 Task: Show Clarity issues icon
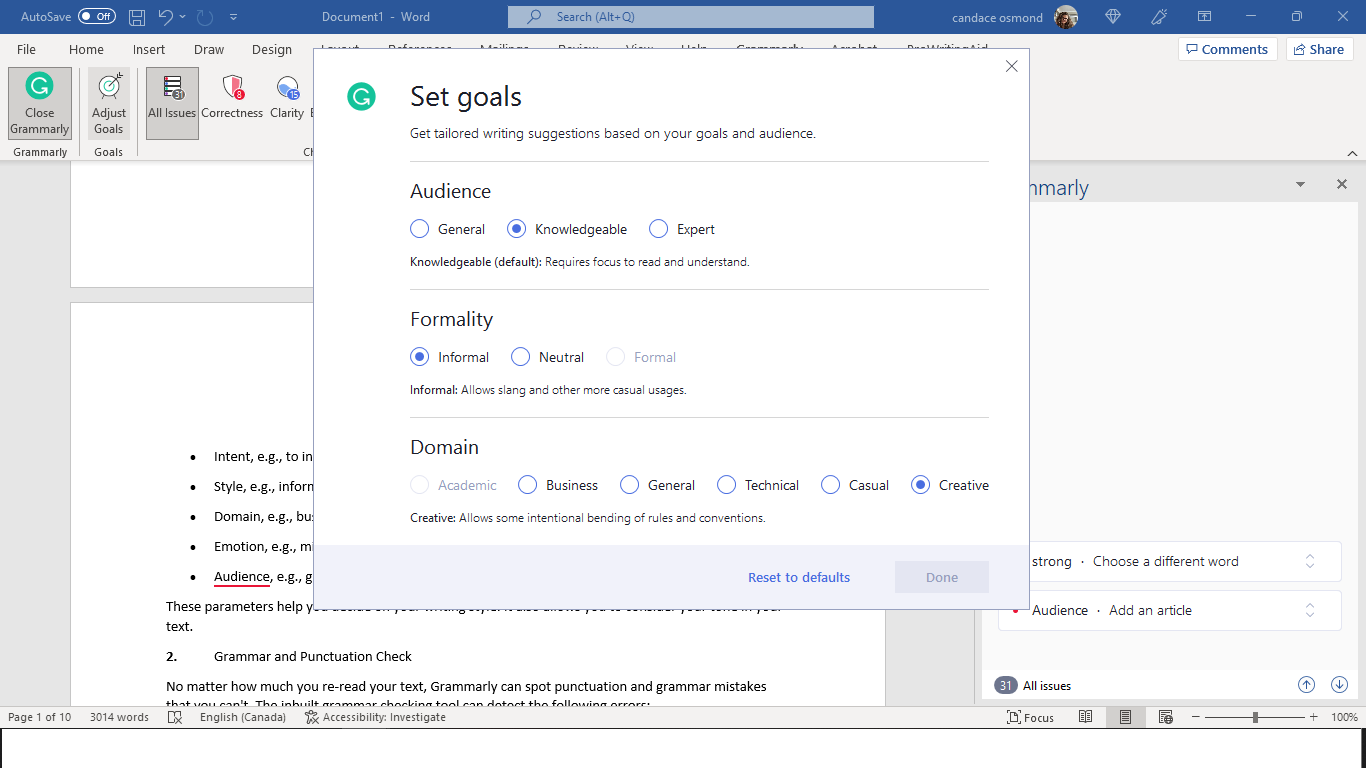pyautogui.click(x=287, y=96)
